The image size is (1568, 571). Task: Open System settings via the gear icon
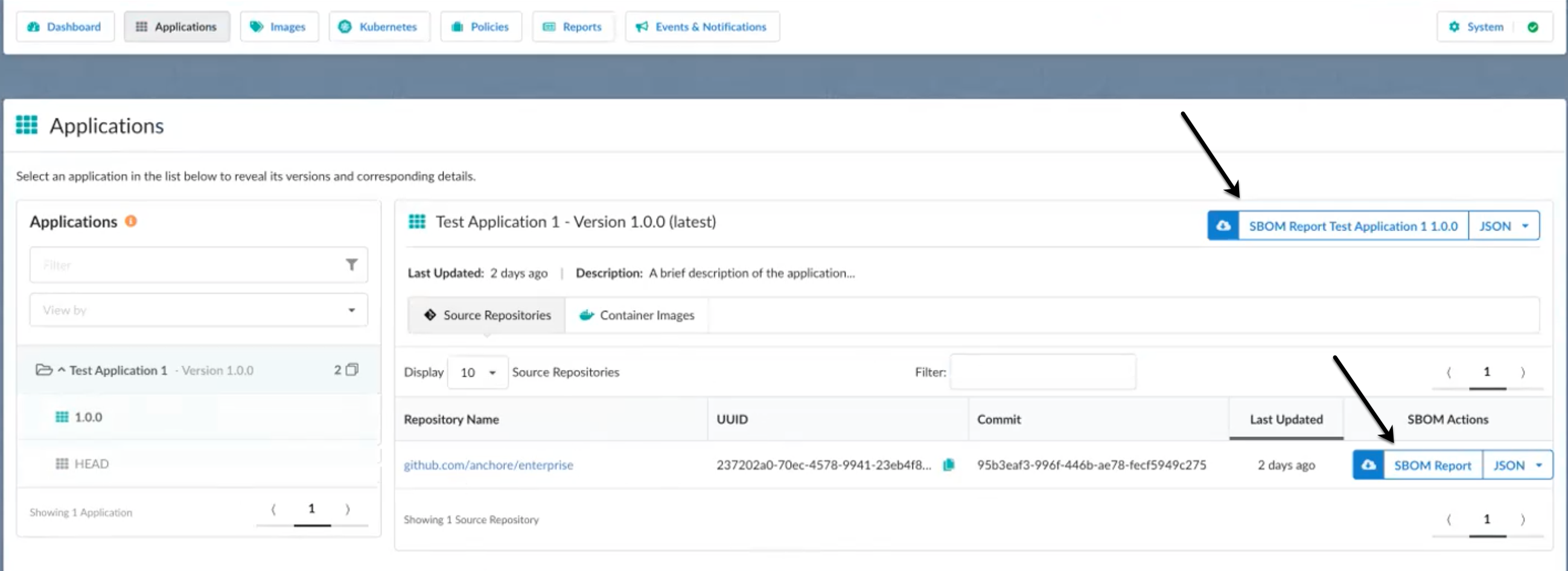pos(1454,27)
